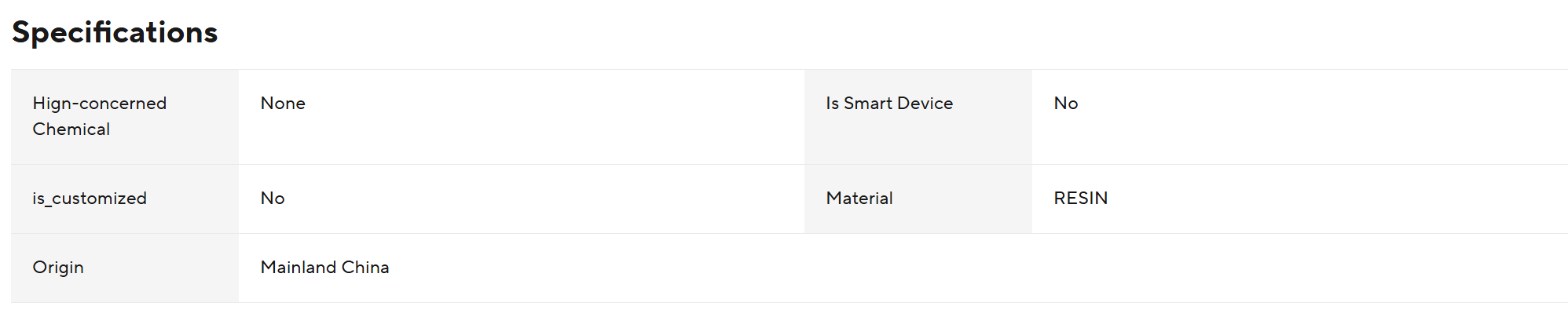1568x321 pixels.
Task: Select the is_customized label
Action: [x=90, y=199]
